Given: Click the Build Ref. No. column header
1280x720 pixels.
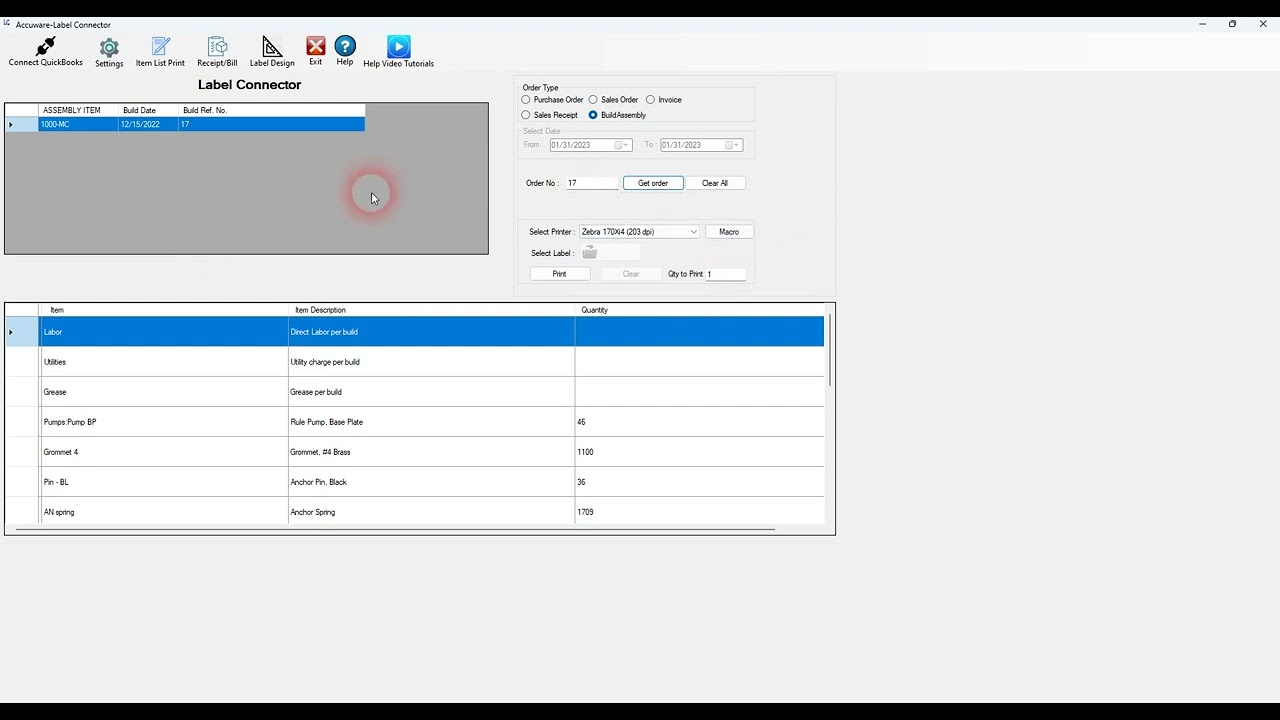Looking at the screenshot, I should tap(271, 110).
